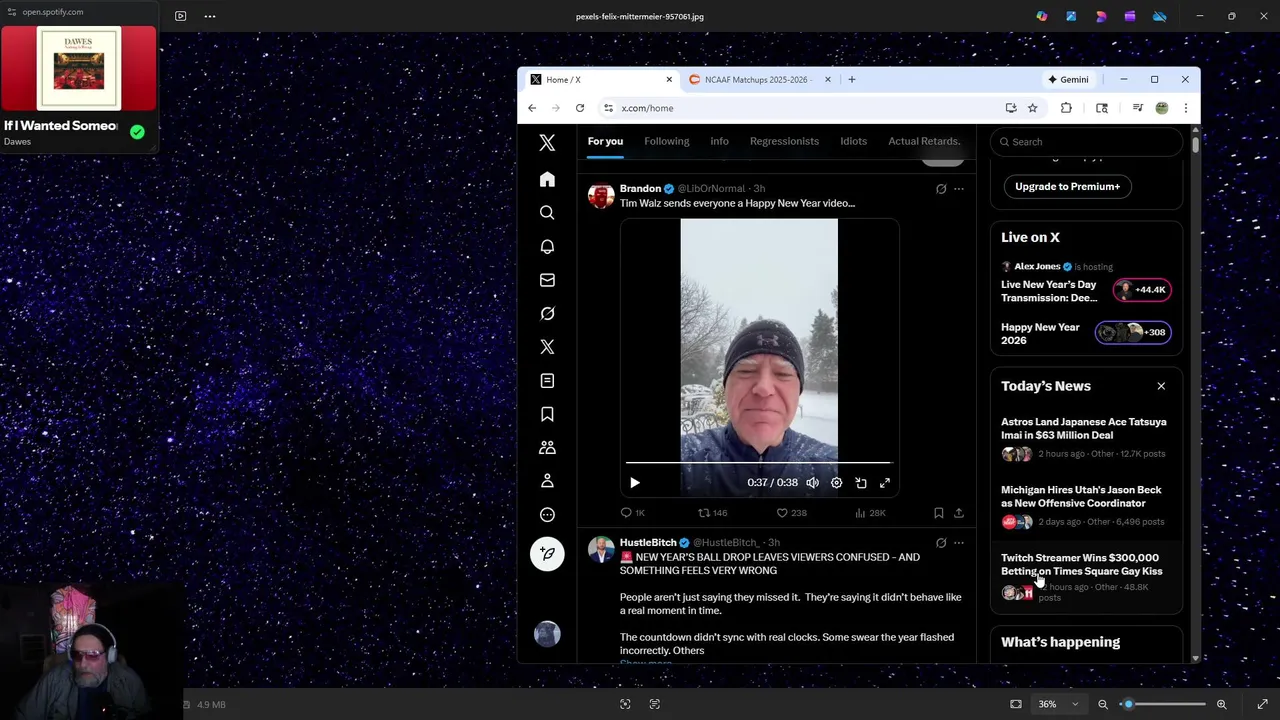Viewport: 1280px width, 720px height.
Task: Click the Home house icon in X sidebar
Action: click(x=547, y=179)
